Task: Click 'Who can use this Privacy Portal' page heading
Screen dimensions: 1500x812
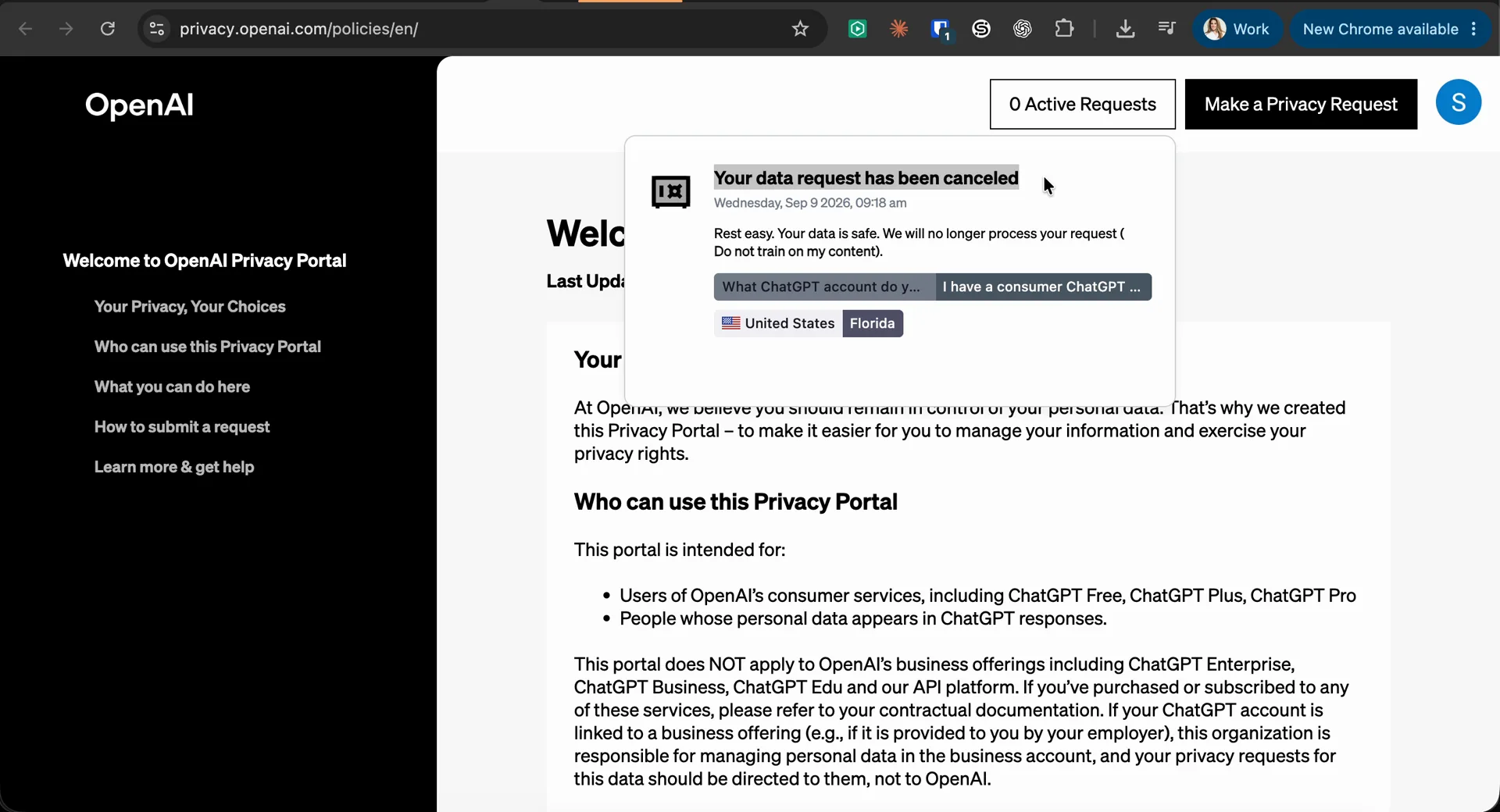Action: (735, 501)
